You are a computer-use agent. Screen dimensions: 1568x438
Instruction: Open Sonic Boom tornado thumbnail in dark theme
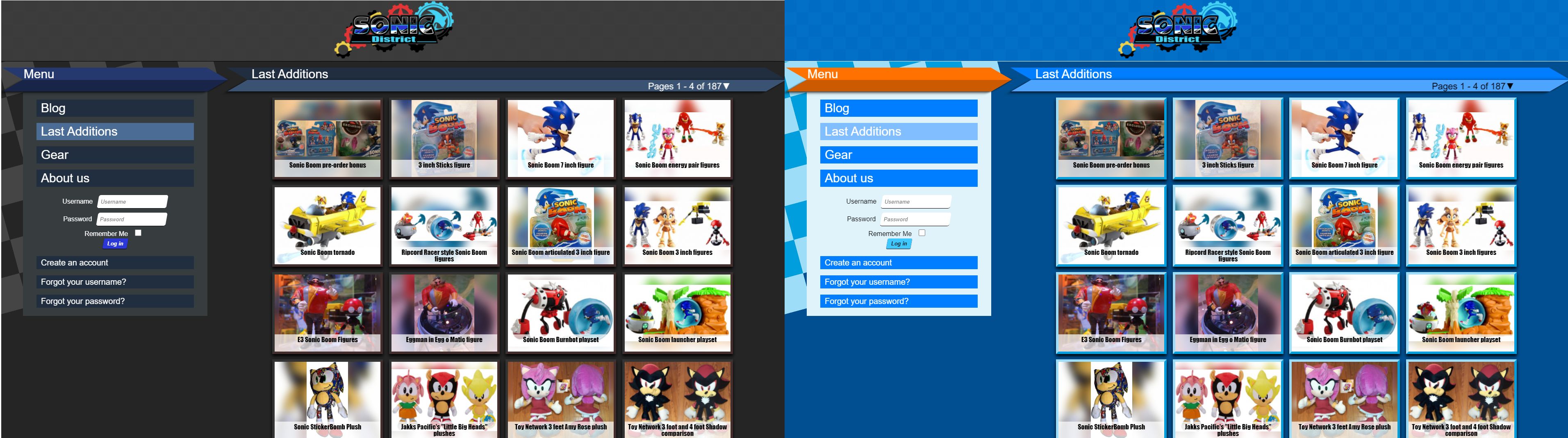point(328,226)
